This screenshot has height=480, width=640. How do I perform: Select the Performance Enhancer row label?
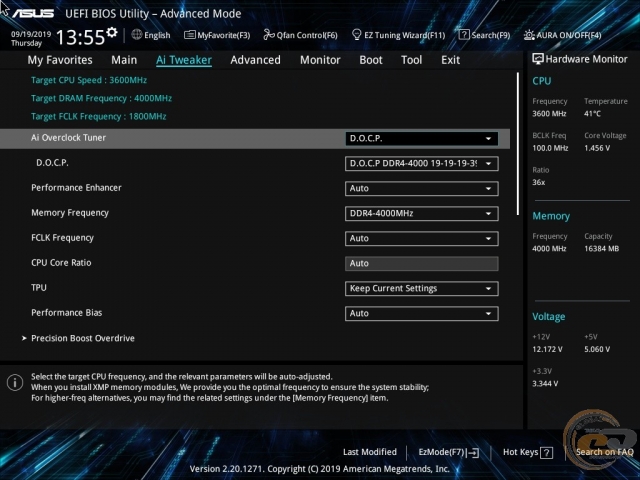tap(76, 188)
